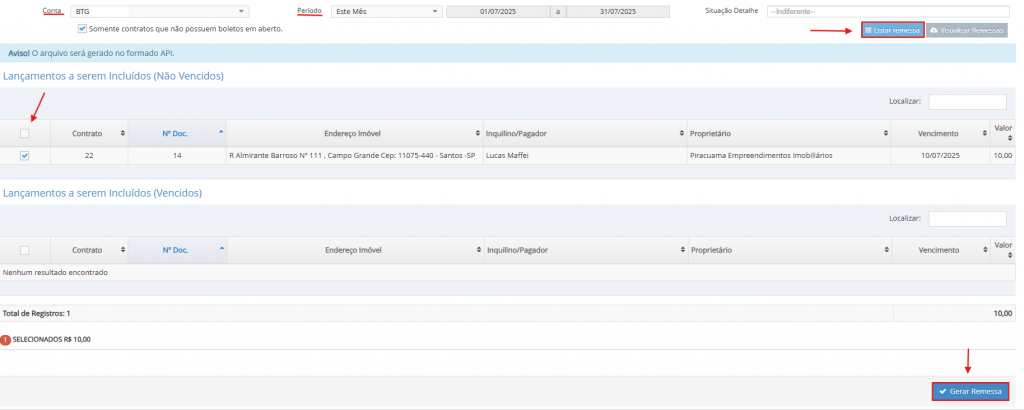Image resolution: width=1024 pixels, height=410 pixels.
Task: Open the Conta dropdown showing BTG
Action: pyautogui.click(x=159, y=12)
